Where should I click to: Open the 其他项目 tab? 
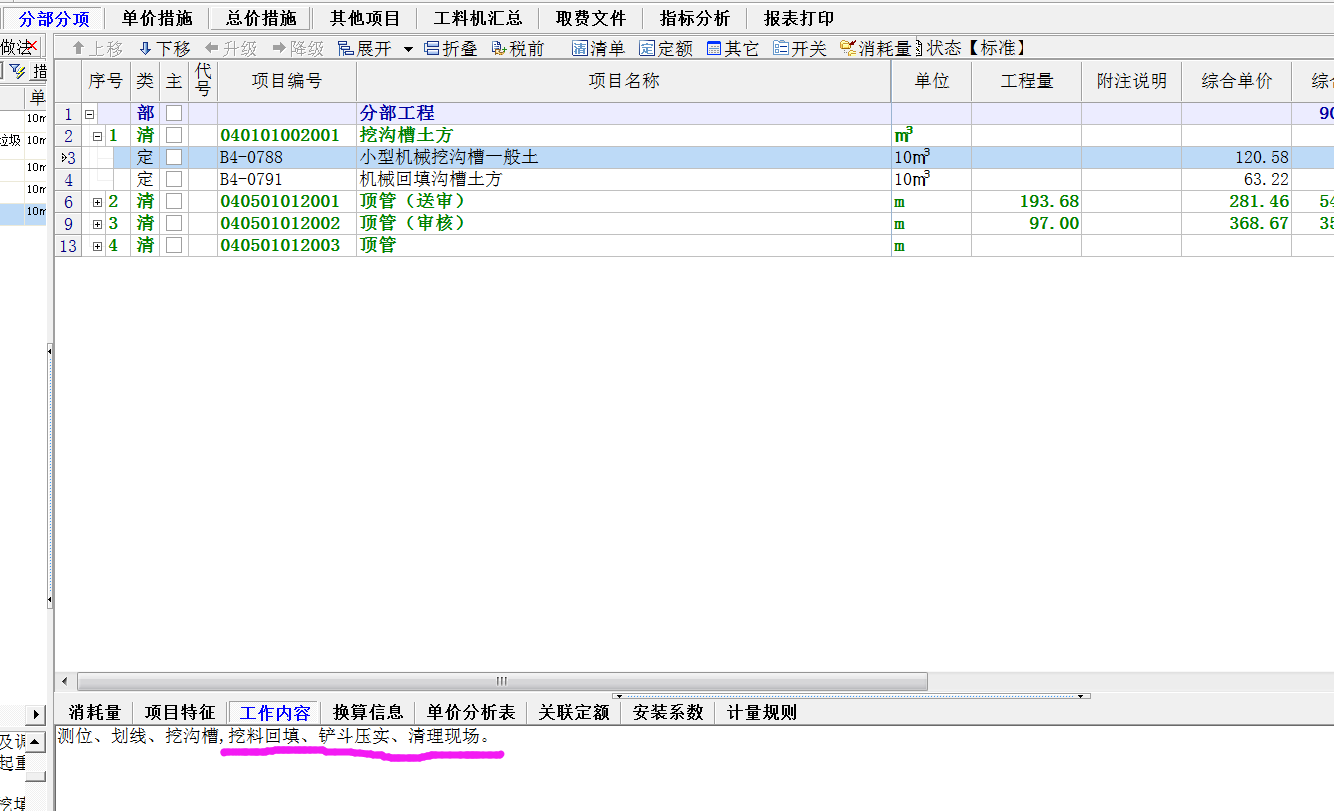pyautogui.click(x=365, y=18)
